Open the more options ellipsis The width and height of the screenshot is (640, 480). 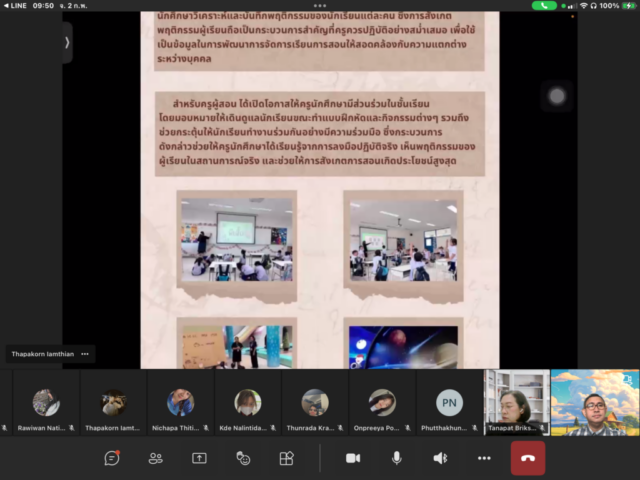484,458
